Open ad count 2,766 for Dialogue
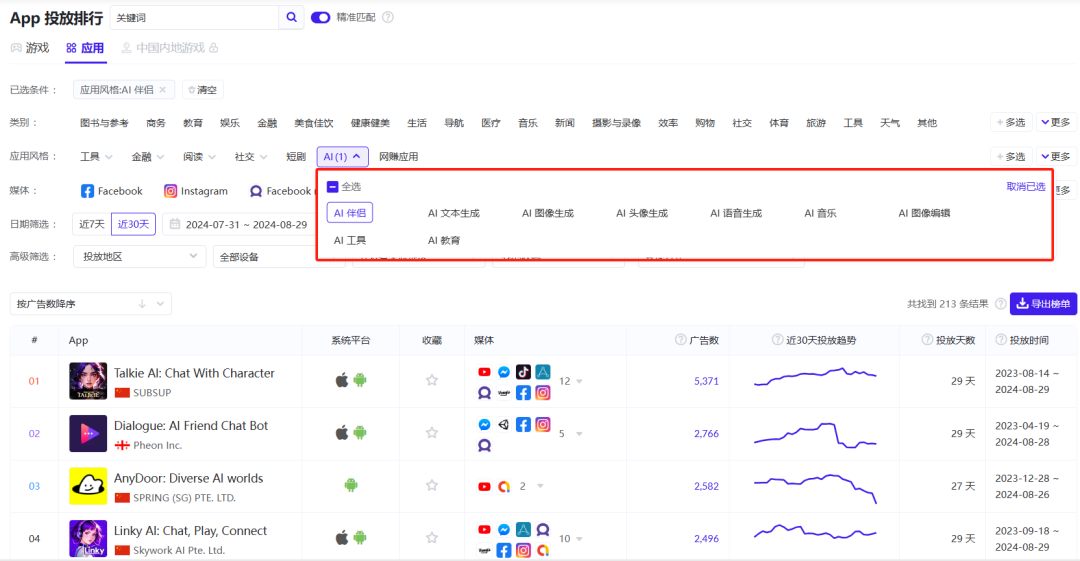Viewport: 1080px width, 561px height. (706, 434)
